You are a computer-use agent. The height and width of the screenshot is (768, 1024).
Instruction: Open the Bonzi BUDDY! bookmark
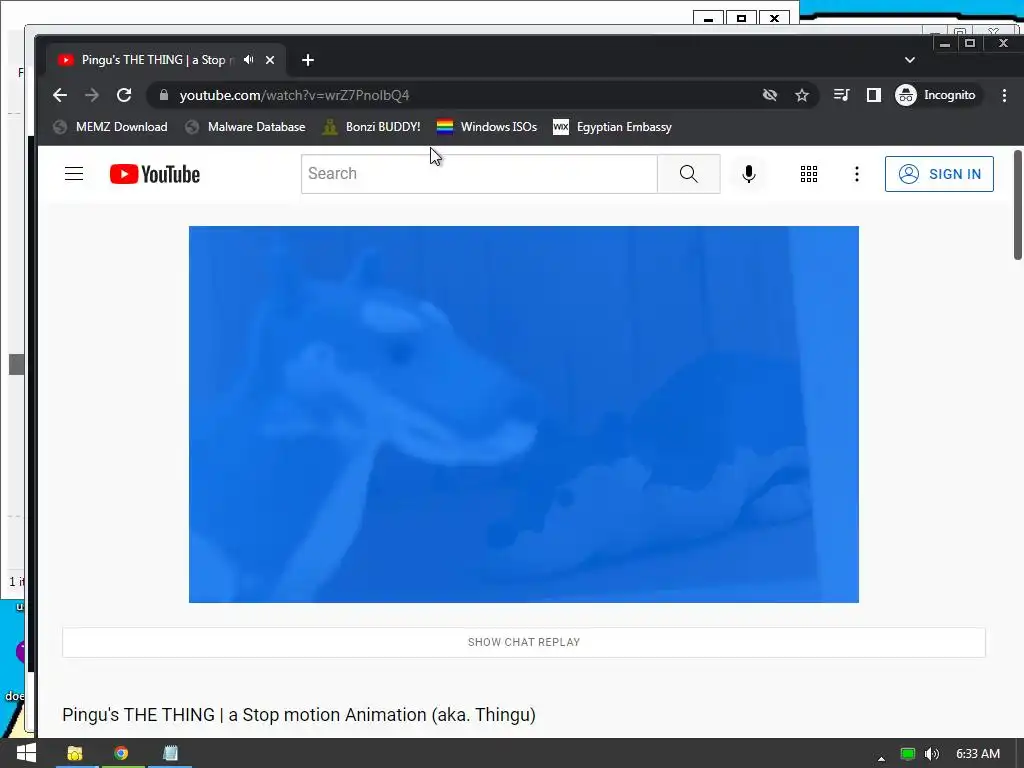coord(372,127)
